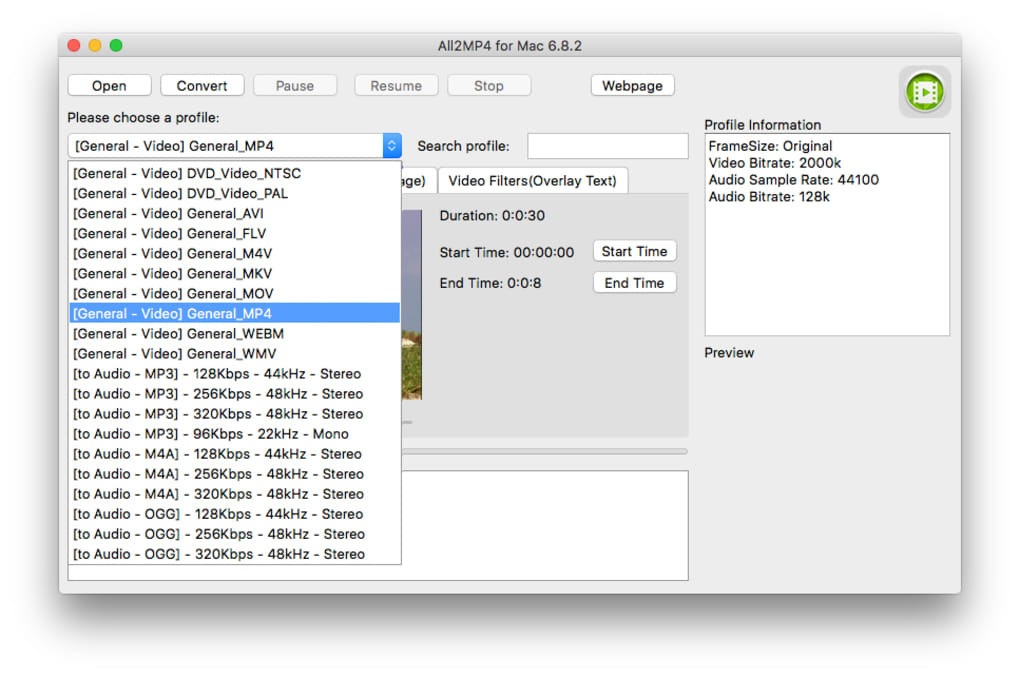This screenshot has width=1020, height=678.
Task: Pick MP3 96Kbps 22kHz Mono profile
Action: (234, 434)
